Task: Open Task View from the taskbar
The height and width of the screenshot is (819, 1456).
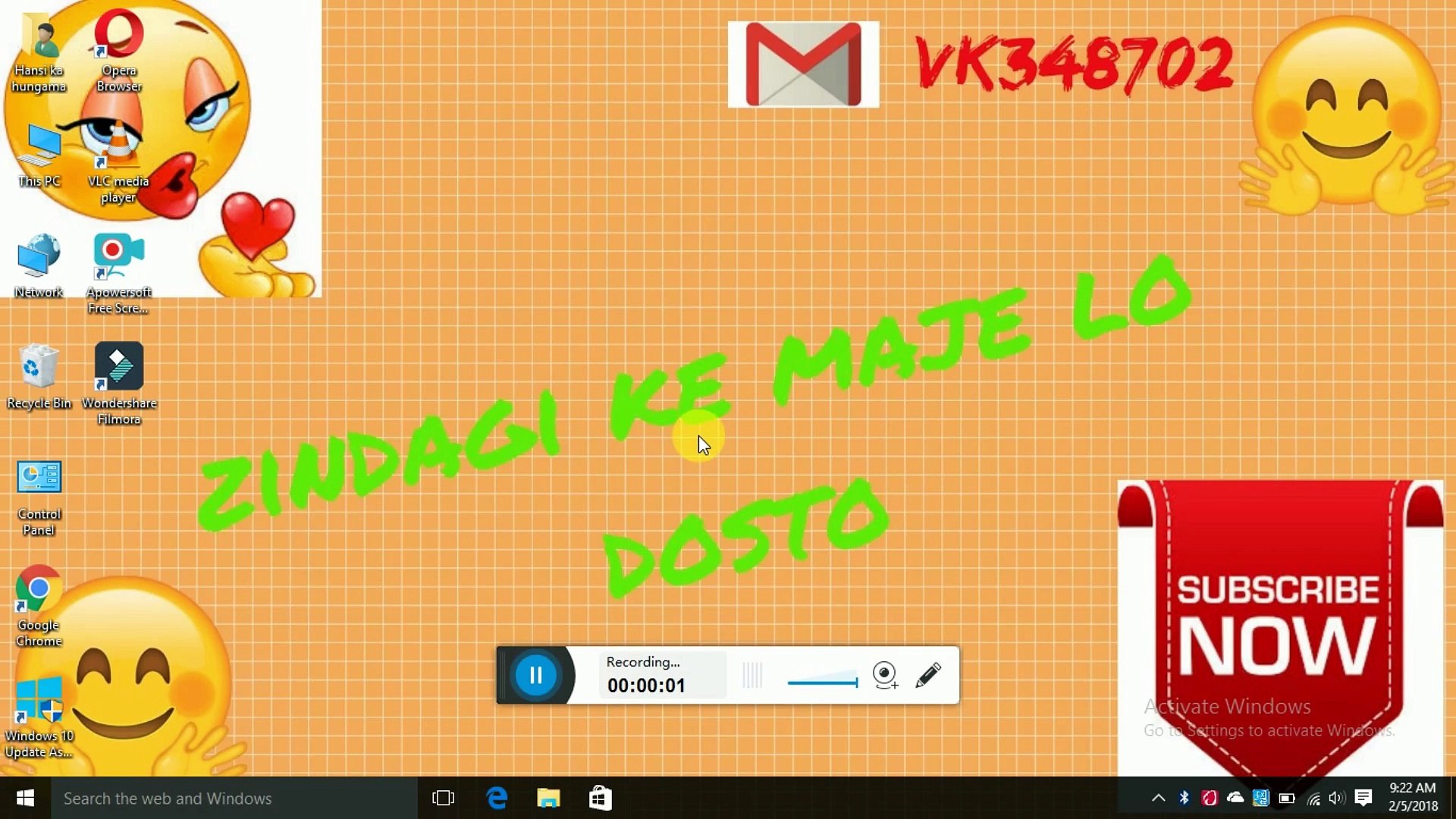Action: pos(444,798)
